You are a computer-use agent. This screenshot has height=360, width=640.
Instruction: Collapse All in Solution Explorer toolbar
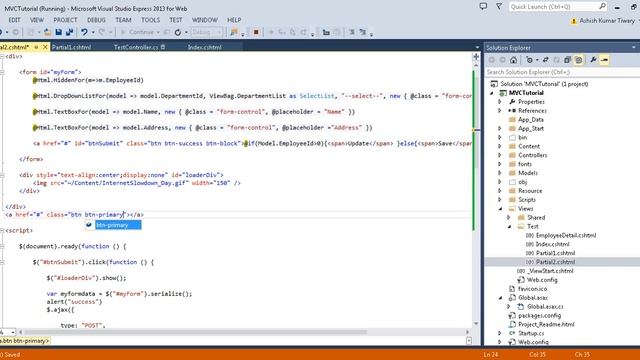tap(567, 60)
